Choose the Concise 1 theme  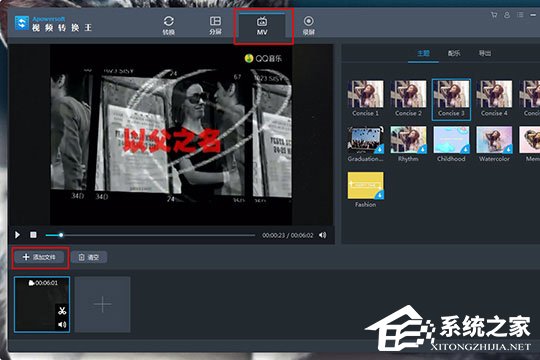pyautogui.click(x=365, y=99)
